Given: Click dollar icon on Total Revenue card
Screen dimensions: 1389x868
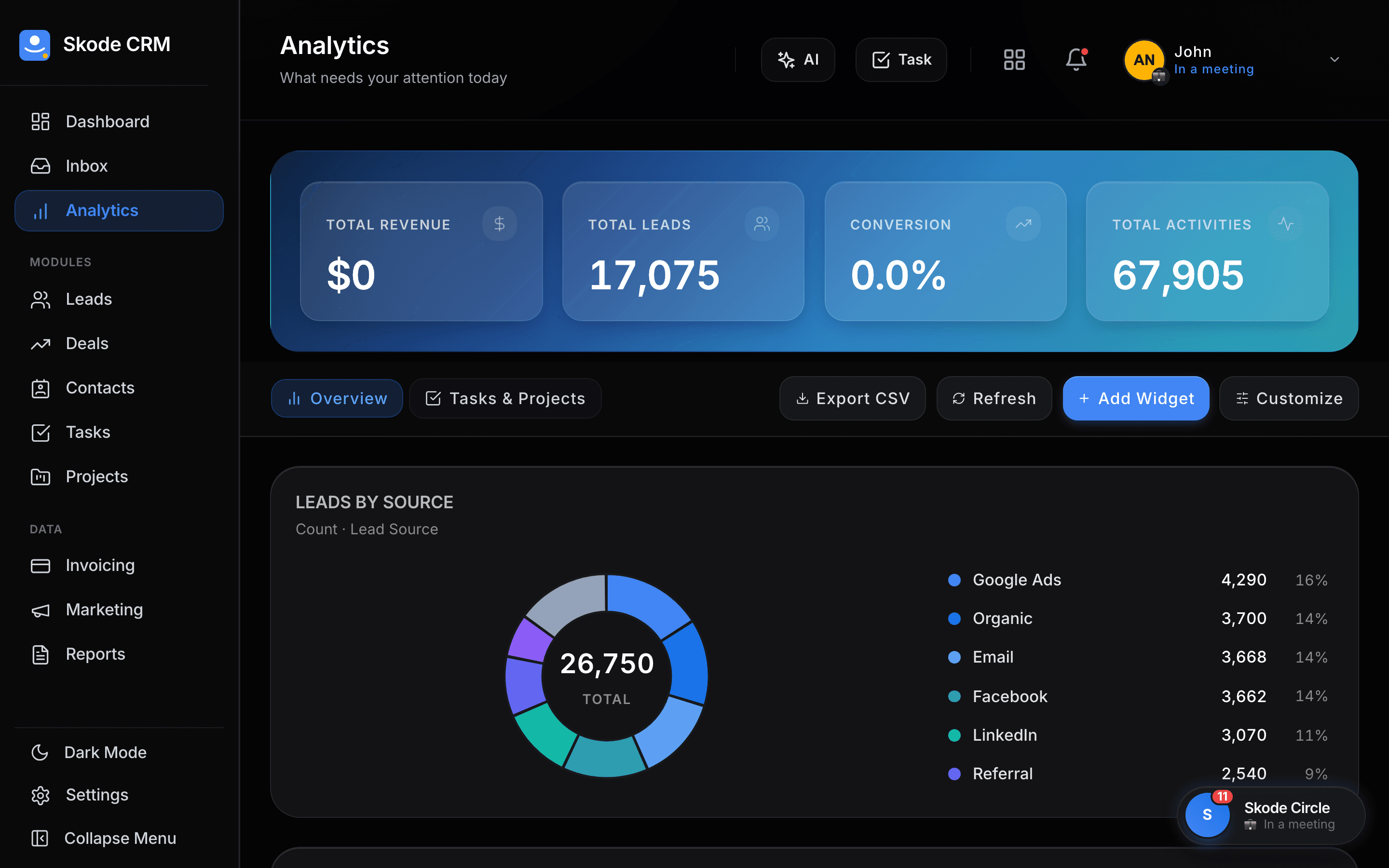Looking at the screenshot, I should point(499,224).
